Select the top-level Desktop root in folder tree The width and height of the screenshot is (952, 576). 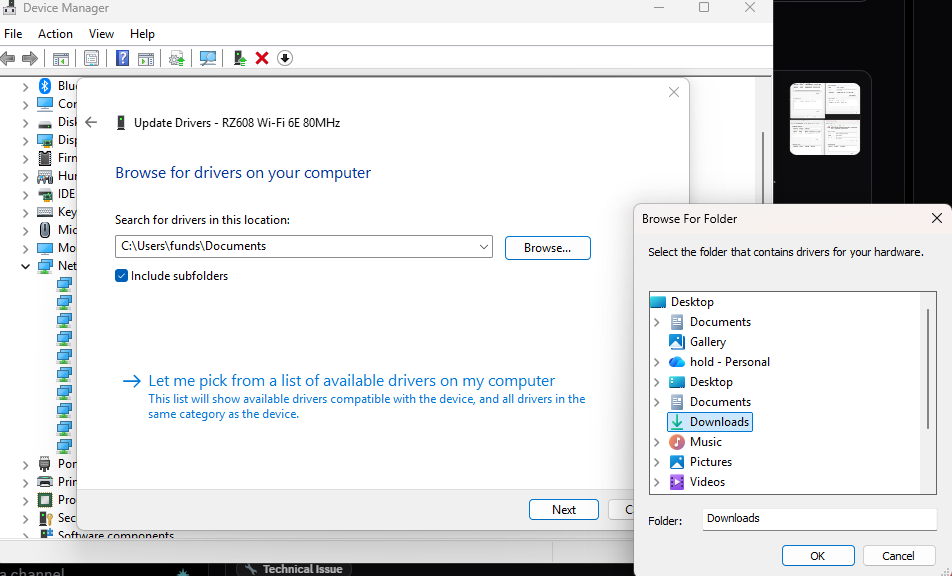(692, 302)
